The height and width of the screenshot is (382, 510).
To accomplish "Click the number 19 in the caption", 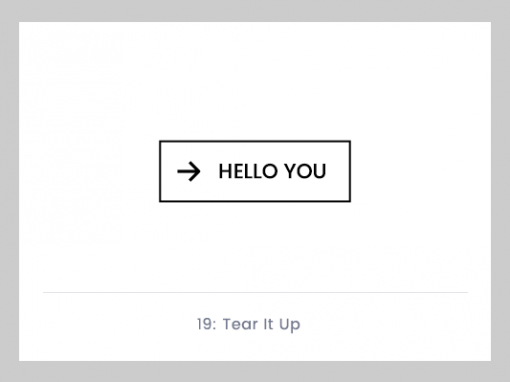I will point(204,324).
